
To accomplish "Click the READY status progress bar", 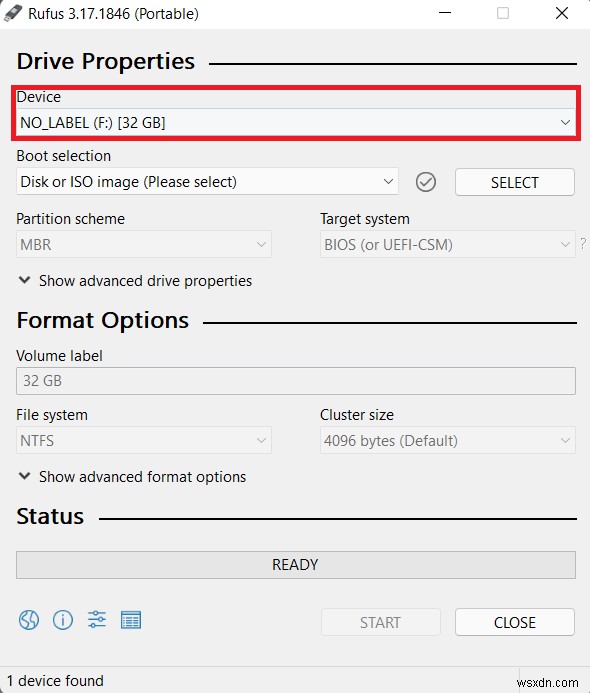I will [x=296, y=565].
